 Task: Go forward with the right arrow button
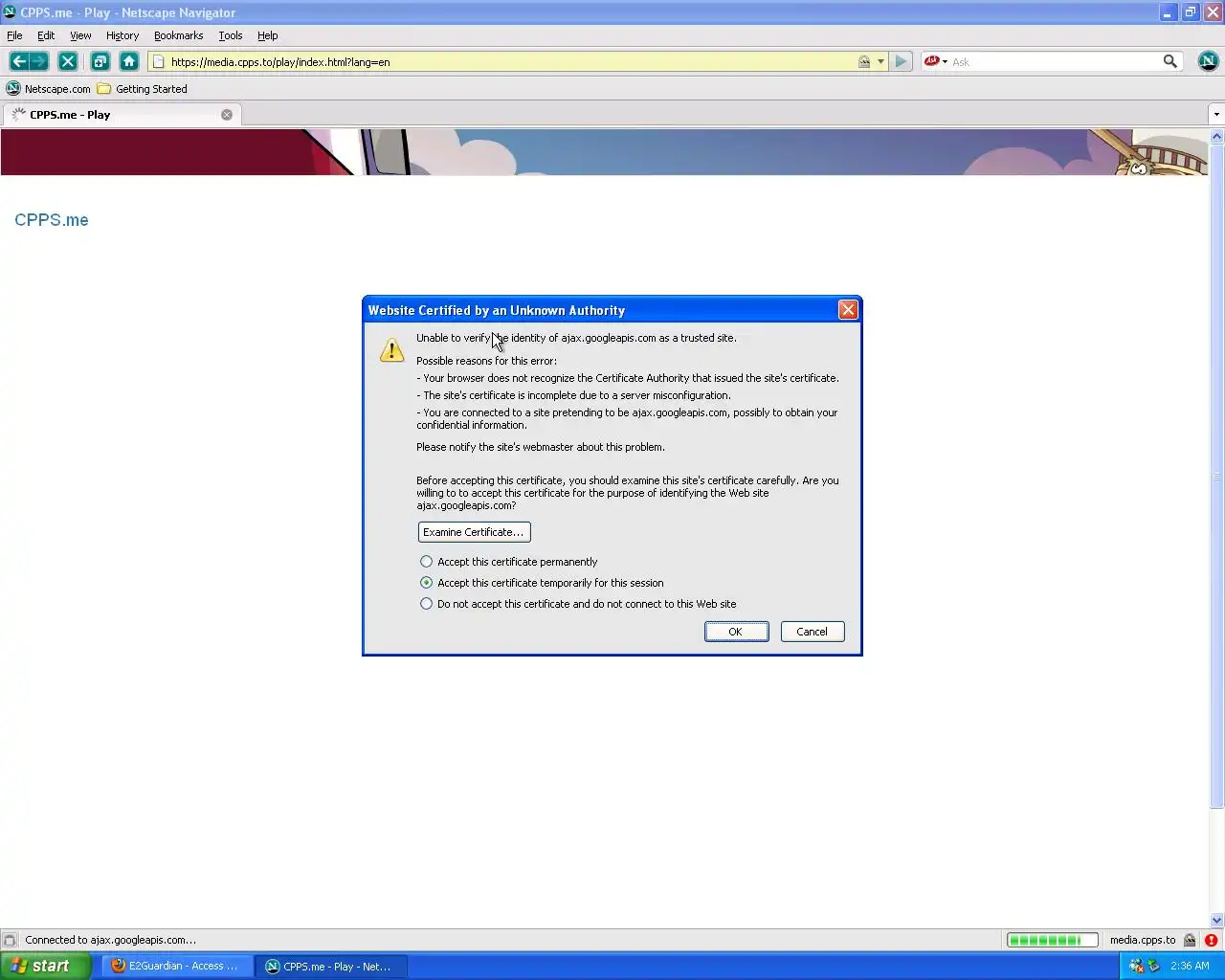tap(39, 61)
